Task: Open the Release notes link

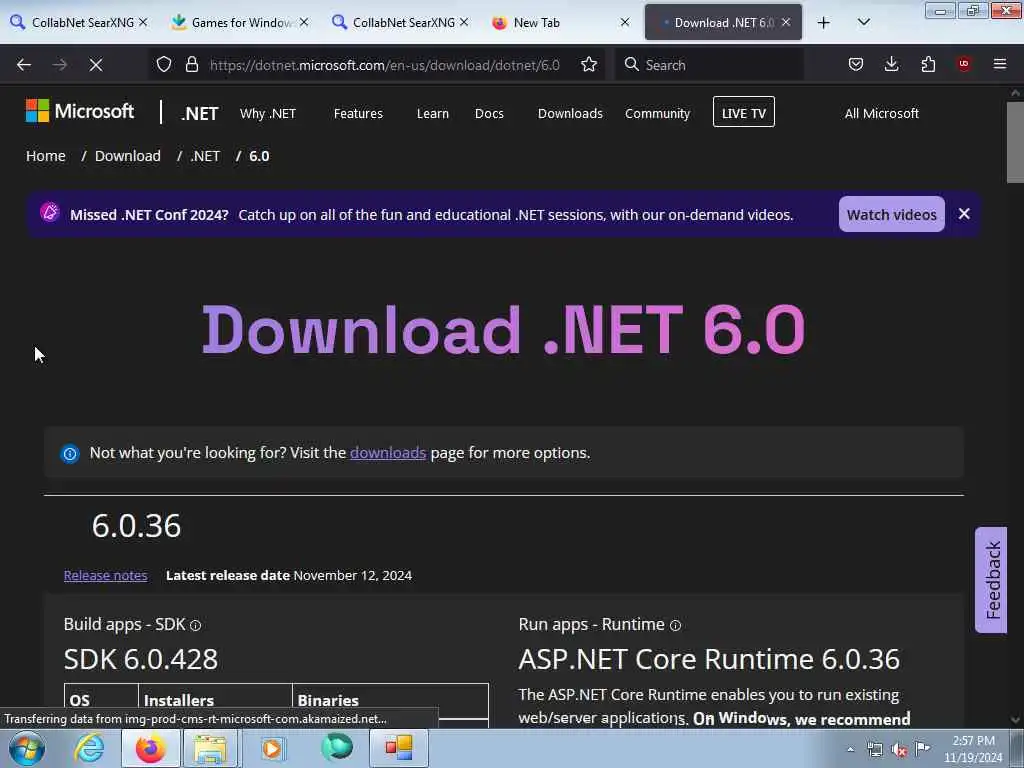Action: tap(106, 575)
